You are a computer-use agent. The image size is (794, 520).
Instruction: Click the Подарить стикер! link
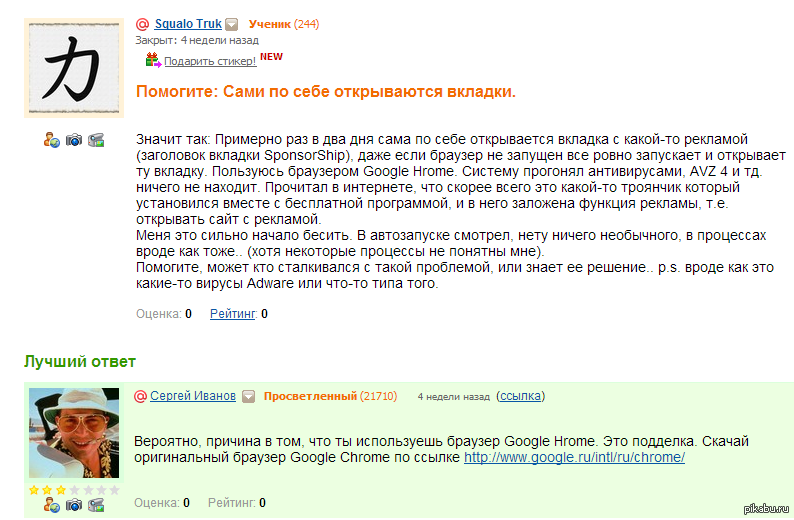(x=210, y=61)
